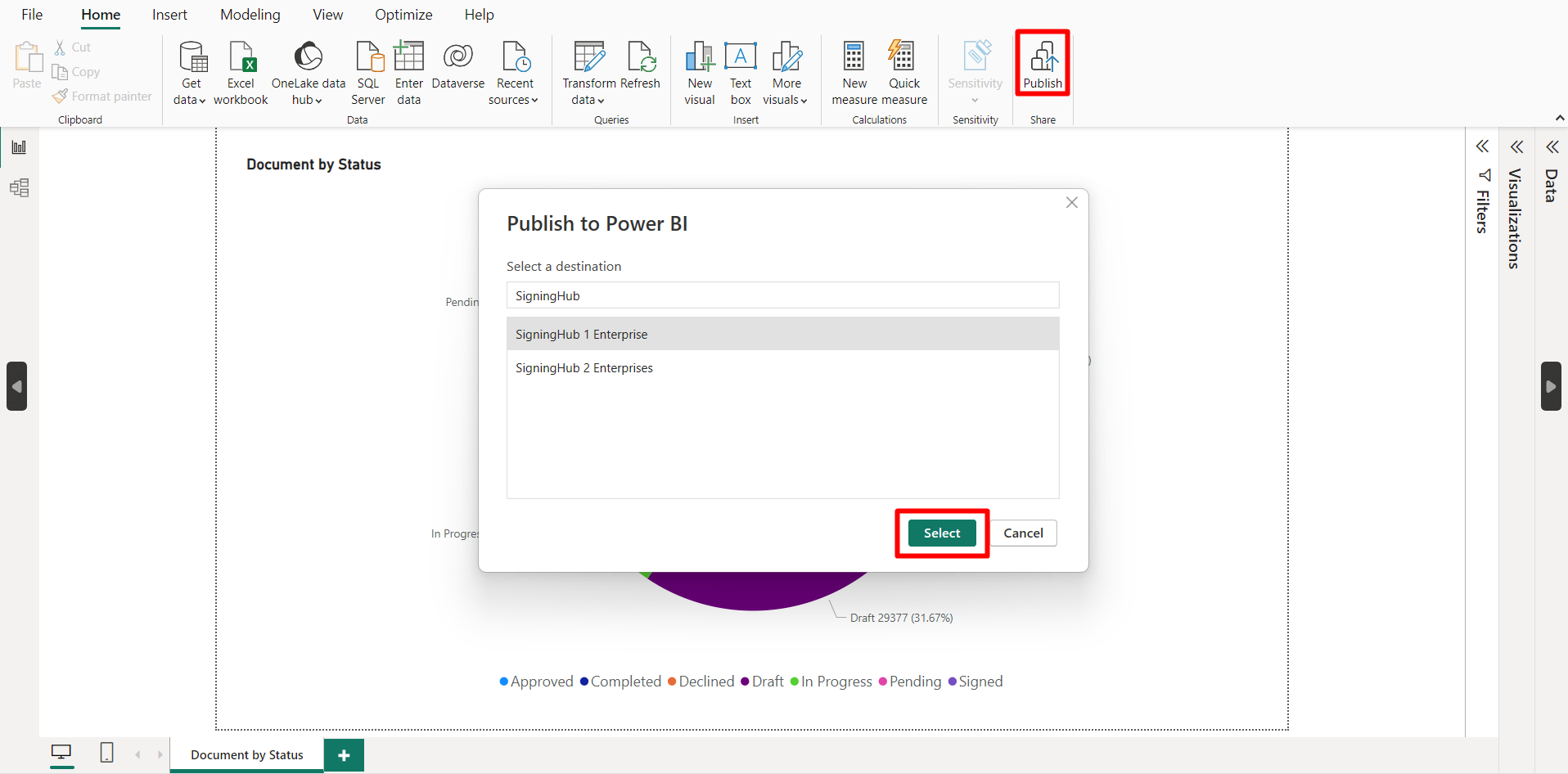Image resolution: width=1568 pixels, height=774 pixels.
Task: Open the File menu
Action: [32, 15]
